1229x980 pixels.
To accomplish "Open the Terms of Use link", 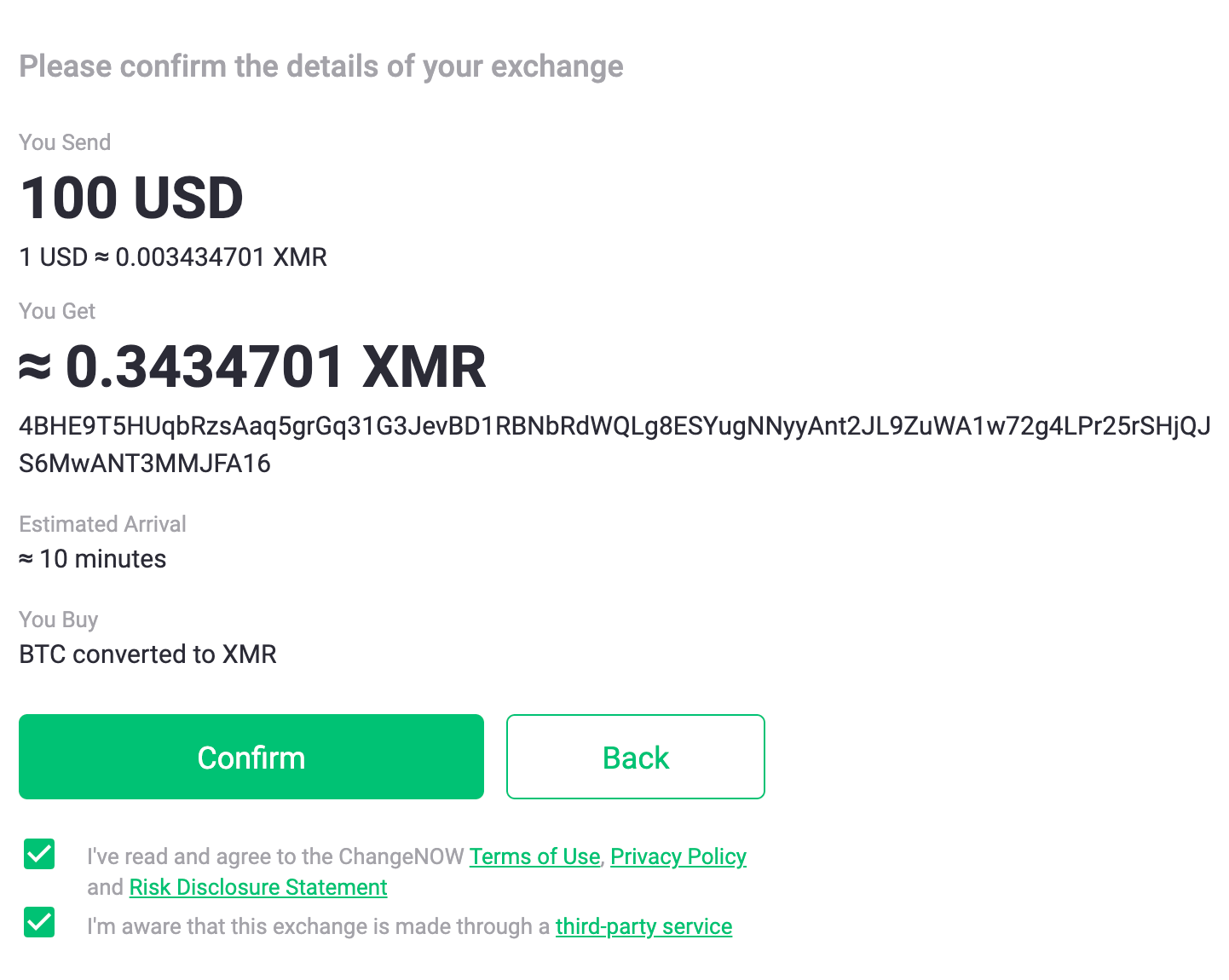I will (534, 856).
